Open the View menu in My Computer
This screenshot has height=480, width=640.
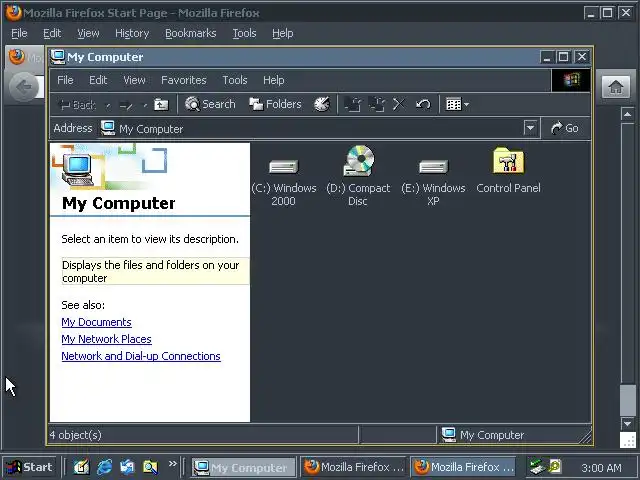[134, 80]
